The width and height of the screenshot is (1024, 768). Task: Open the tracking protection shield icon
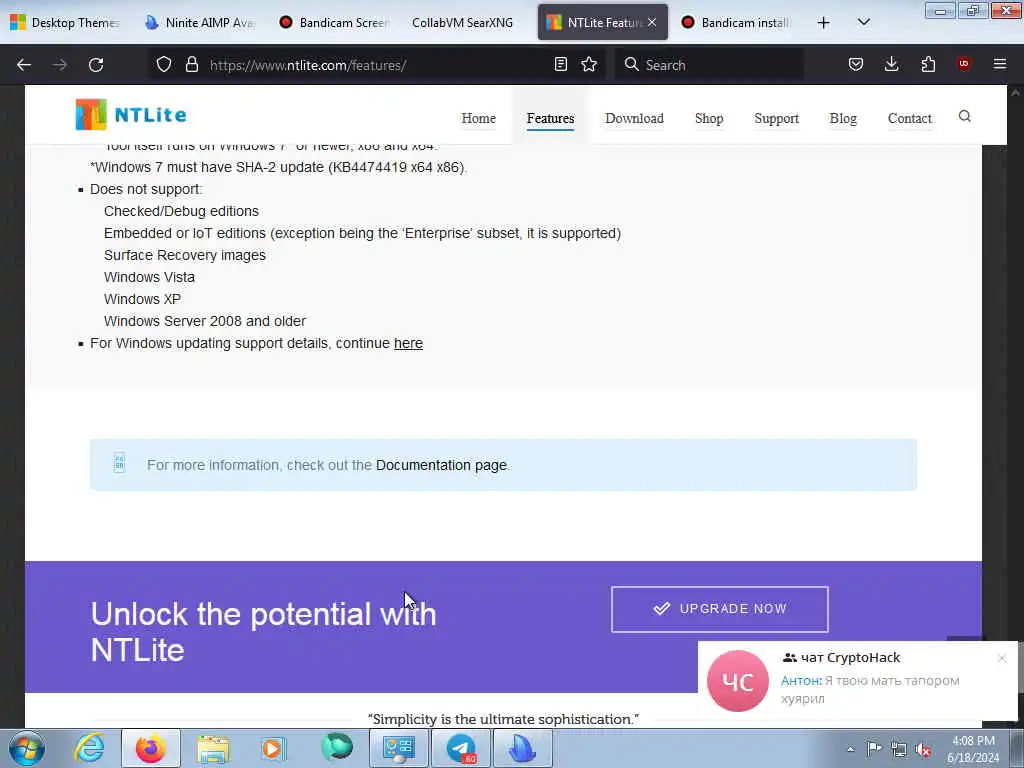coord(164,64)
